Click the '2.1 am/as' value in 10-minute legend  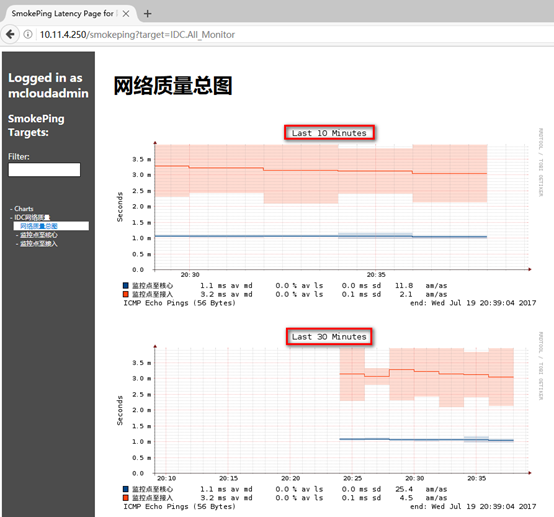(x=423, y=294)
